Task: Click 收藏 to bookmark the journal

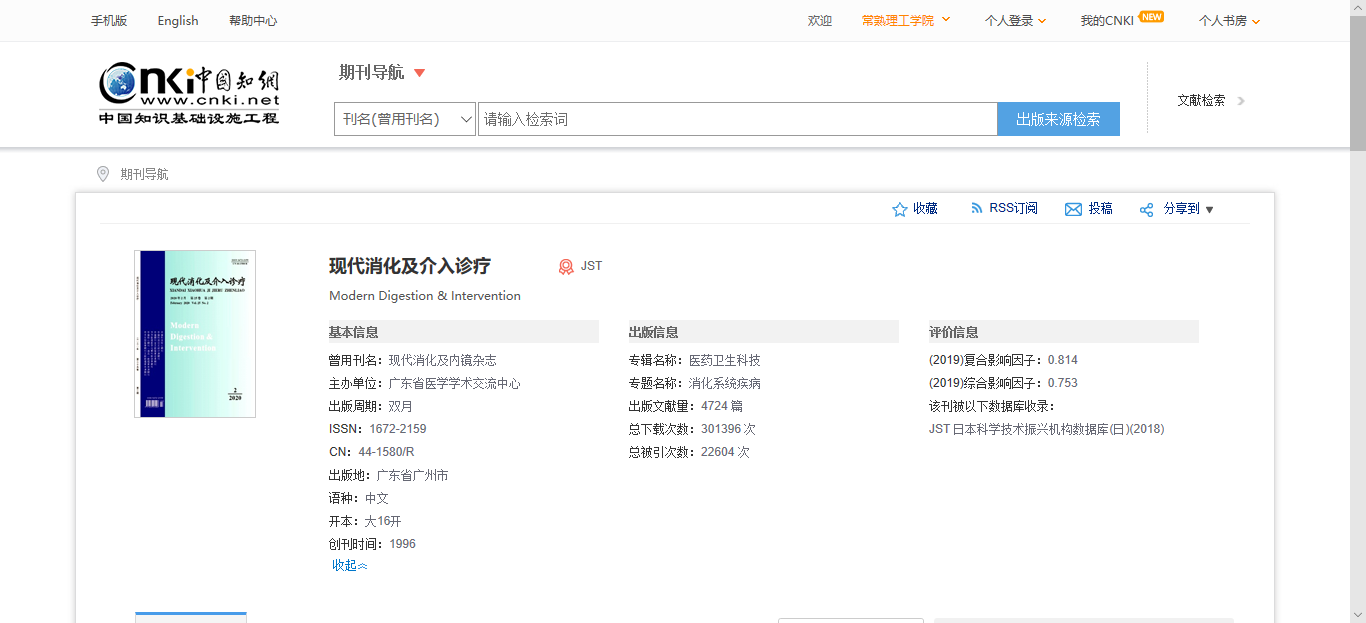Action: pyautogui.click(x=925, y=209)
